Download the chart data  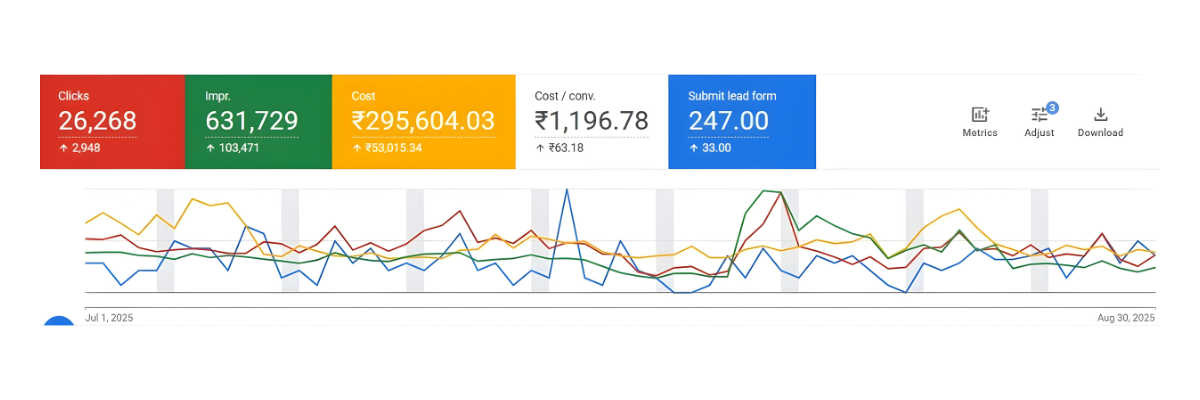[x=1100, y=115]
